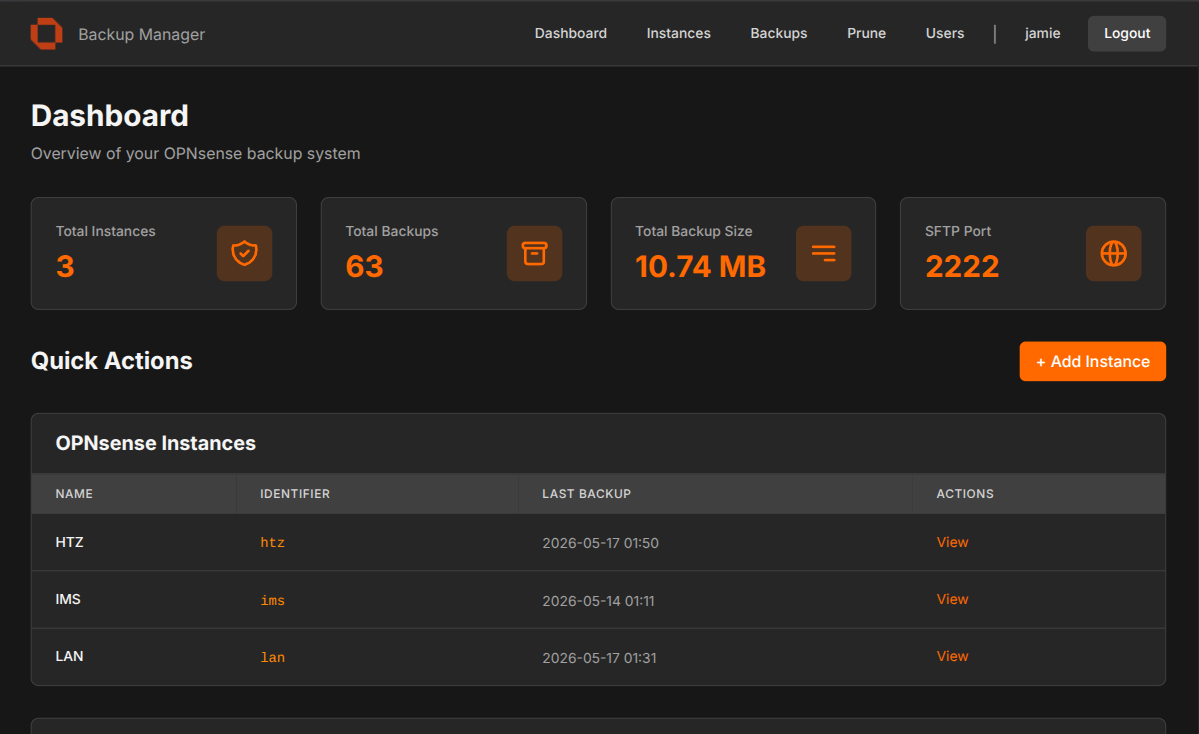Image resolution: width=1199 pixels, height=734 pixels.
Task: Click the Overview of your OPNsense backup system subtitle
Action: [x=195, y=154]
